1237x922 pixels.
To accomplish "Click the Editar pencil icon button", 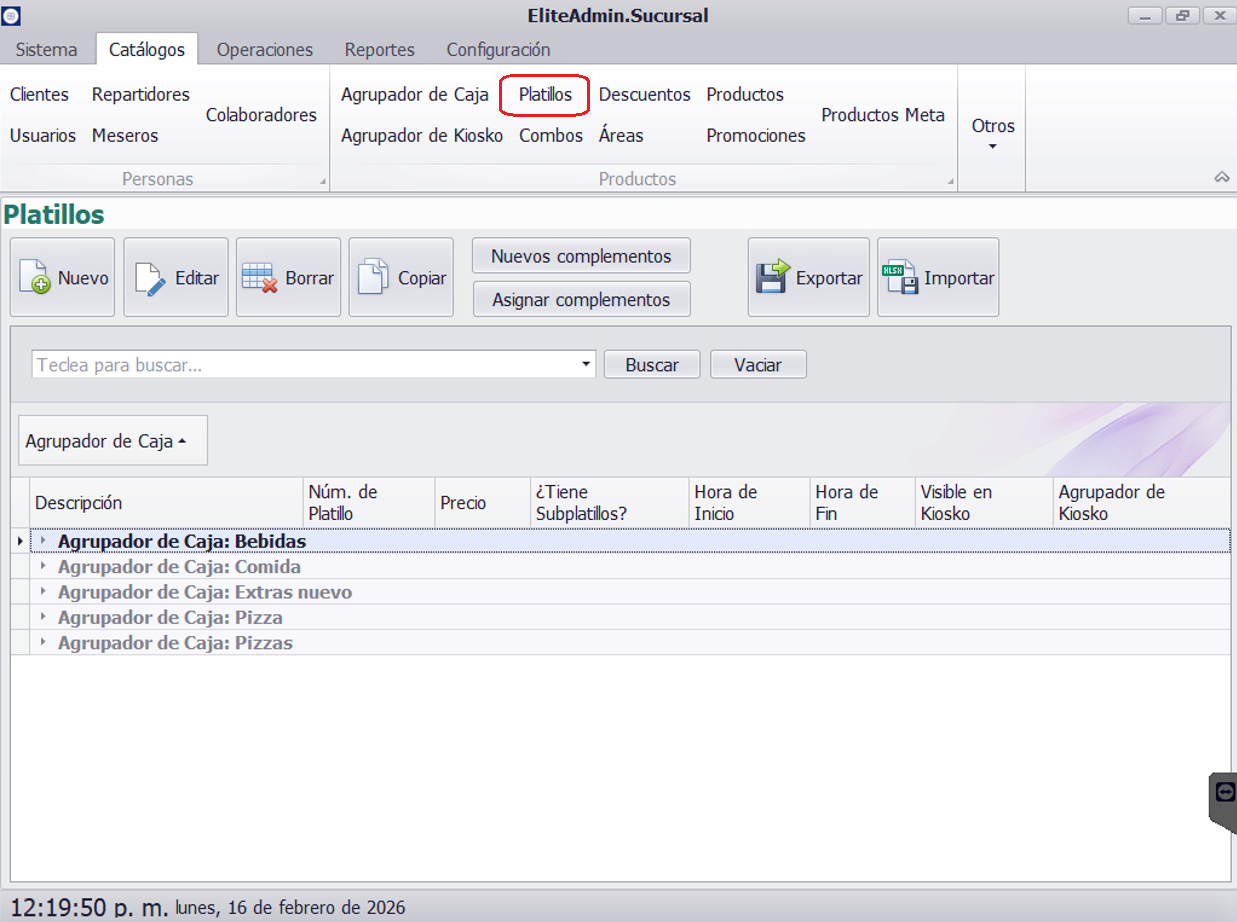I will (x=175, y=278).
